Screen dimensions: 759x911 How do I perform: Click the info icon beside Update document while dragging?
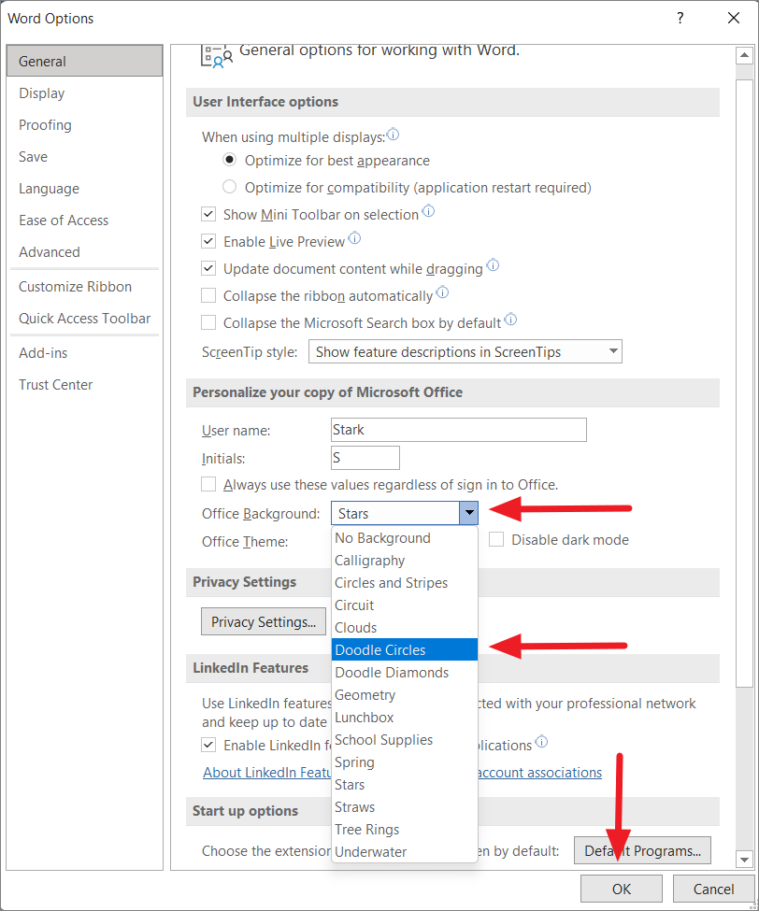492,266
